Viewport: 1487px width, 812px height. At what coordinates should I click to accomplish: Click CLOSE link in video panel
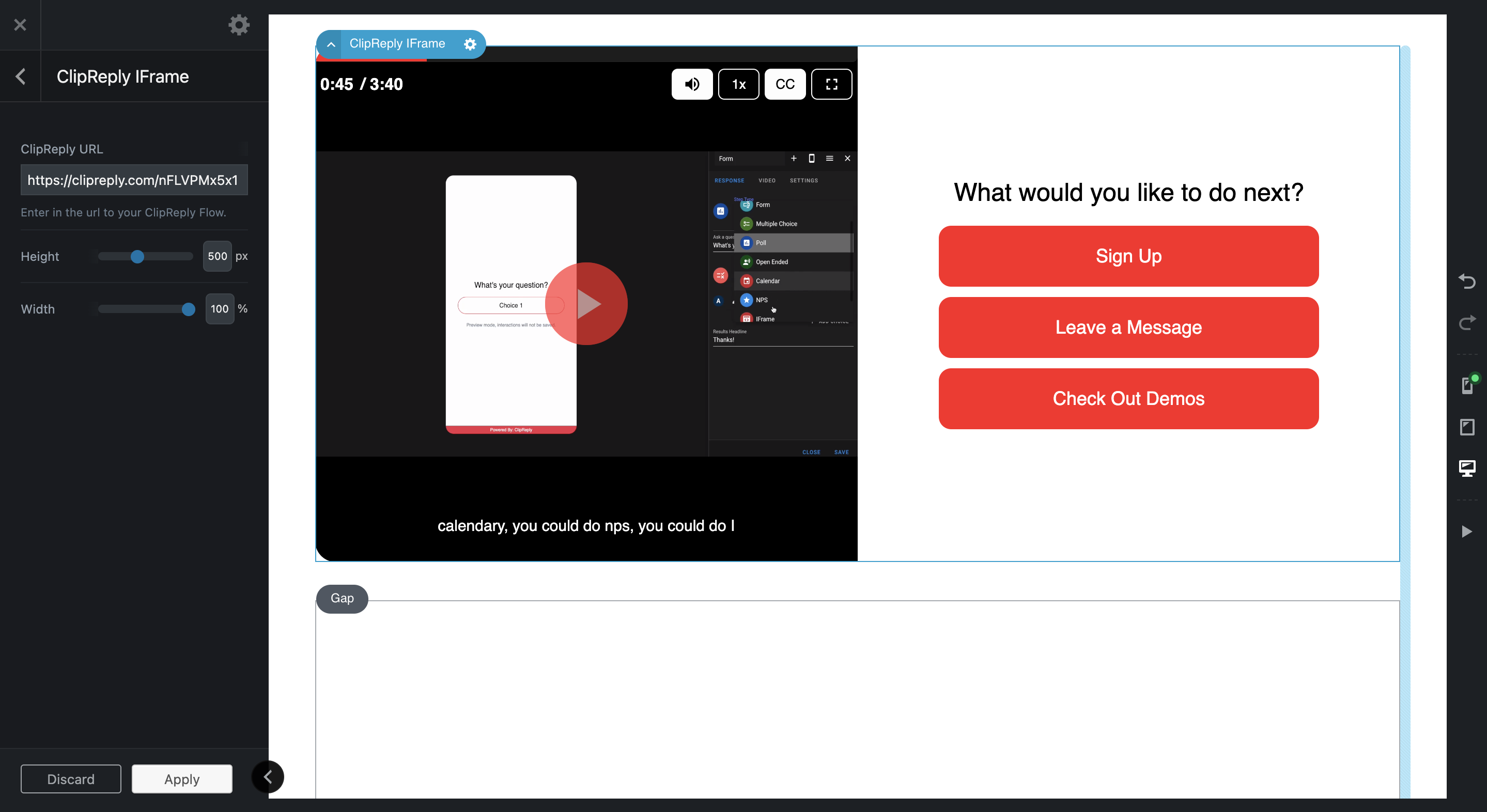point(811,452)
